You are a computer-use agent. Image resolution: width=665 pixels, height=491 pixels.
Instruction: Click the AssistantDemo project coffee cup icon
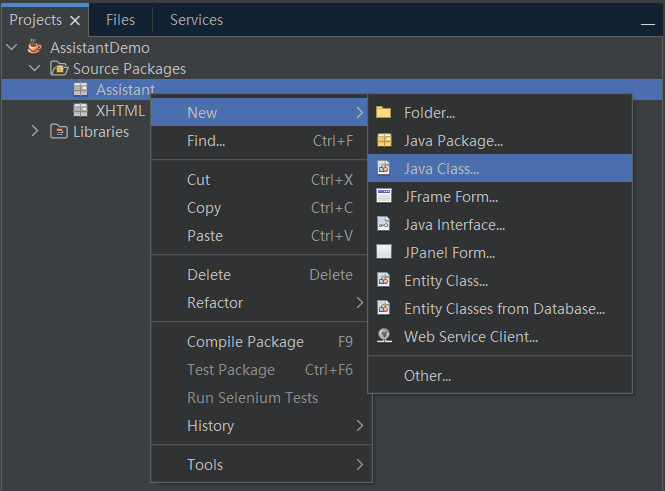[x=35, y=47]
